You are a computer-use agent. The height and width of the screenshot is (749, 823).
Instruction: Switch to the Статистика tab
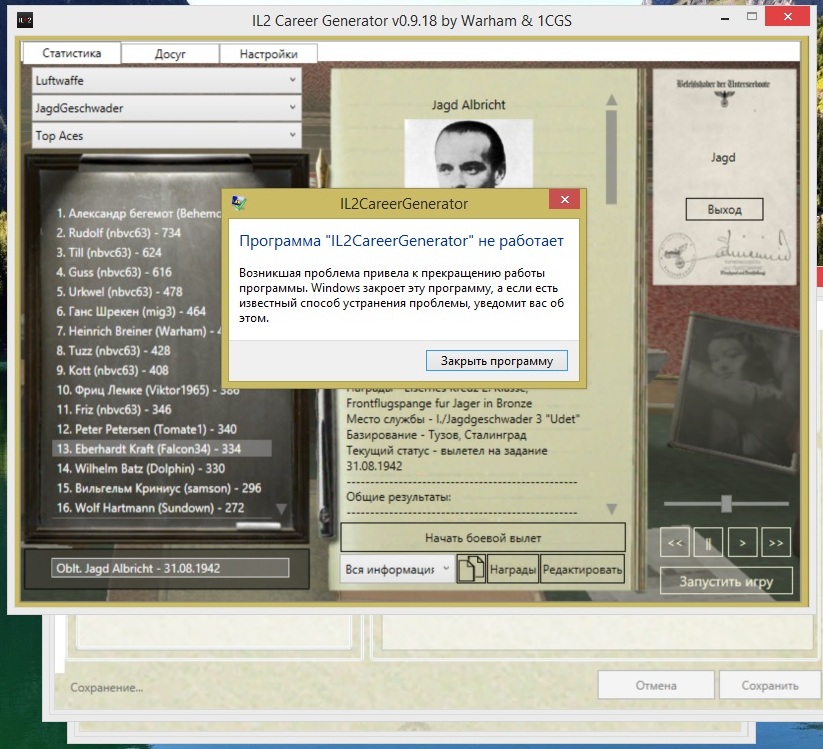71,53
